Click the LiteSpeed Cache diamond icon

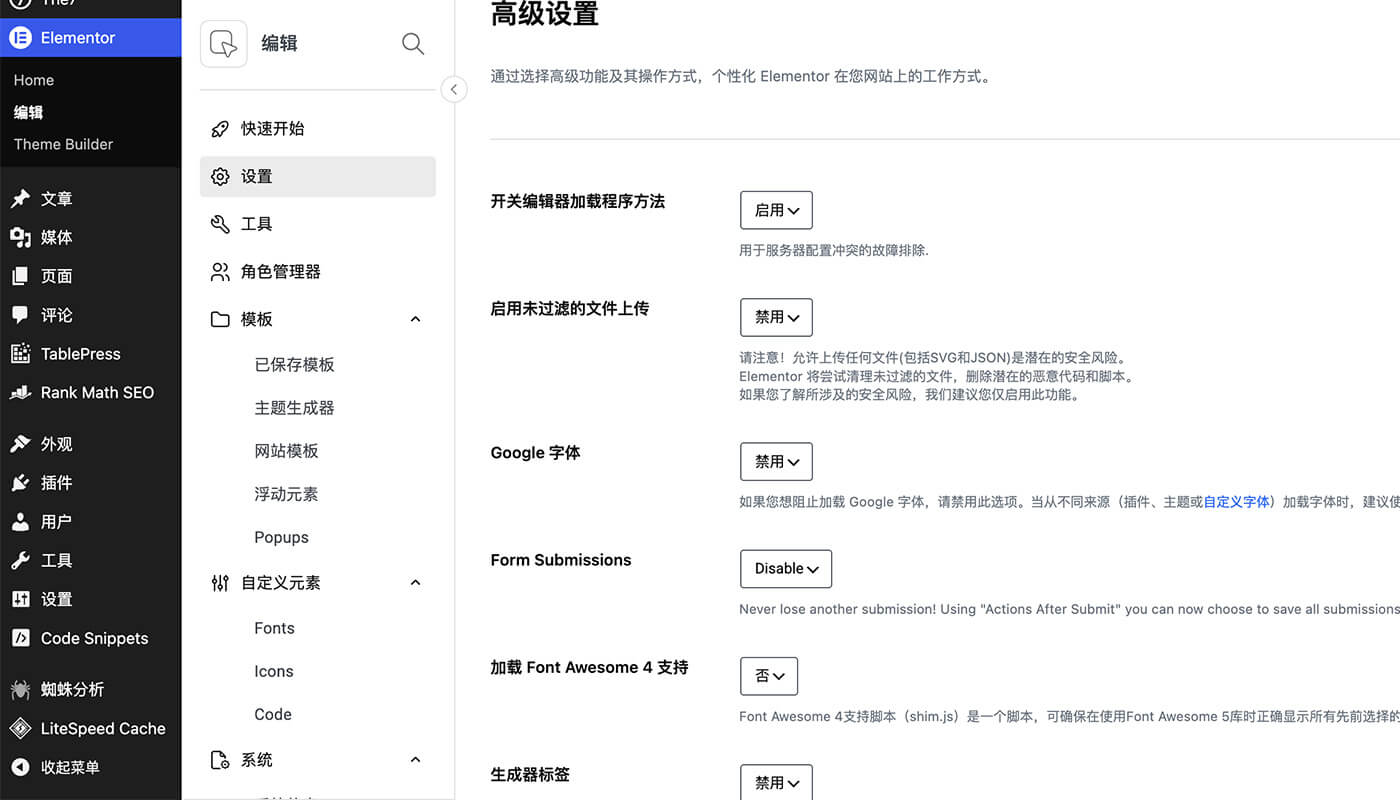pyautogui.click(x=20, y=729)
